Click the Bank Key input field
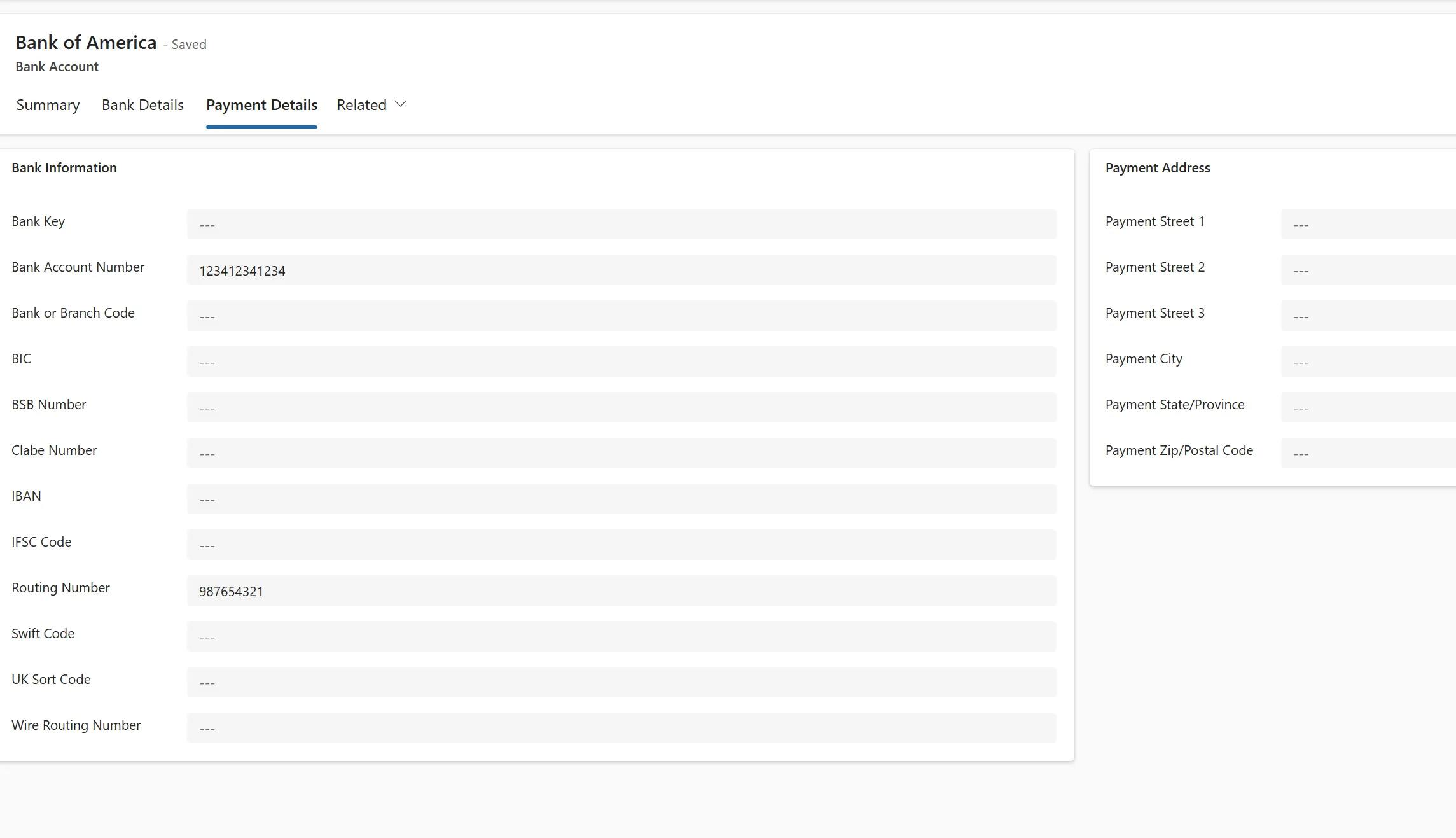The image size is (1456, 838). coord(621,224)
